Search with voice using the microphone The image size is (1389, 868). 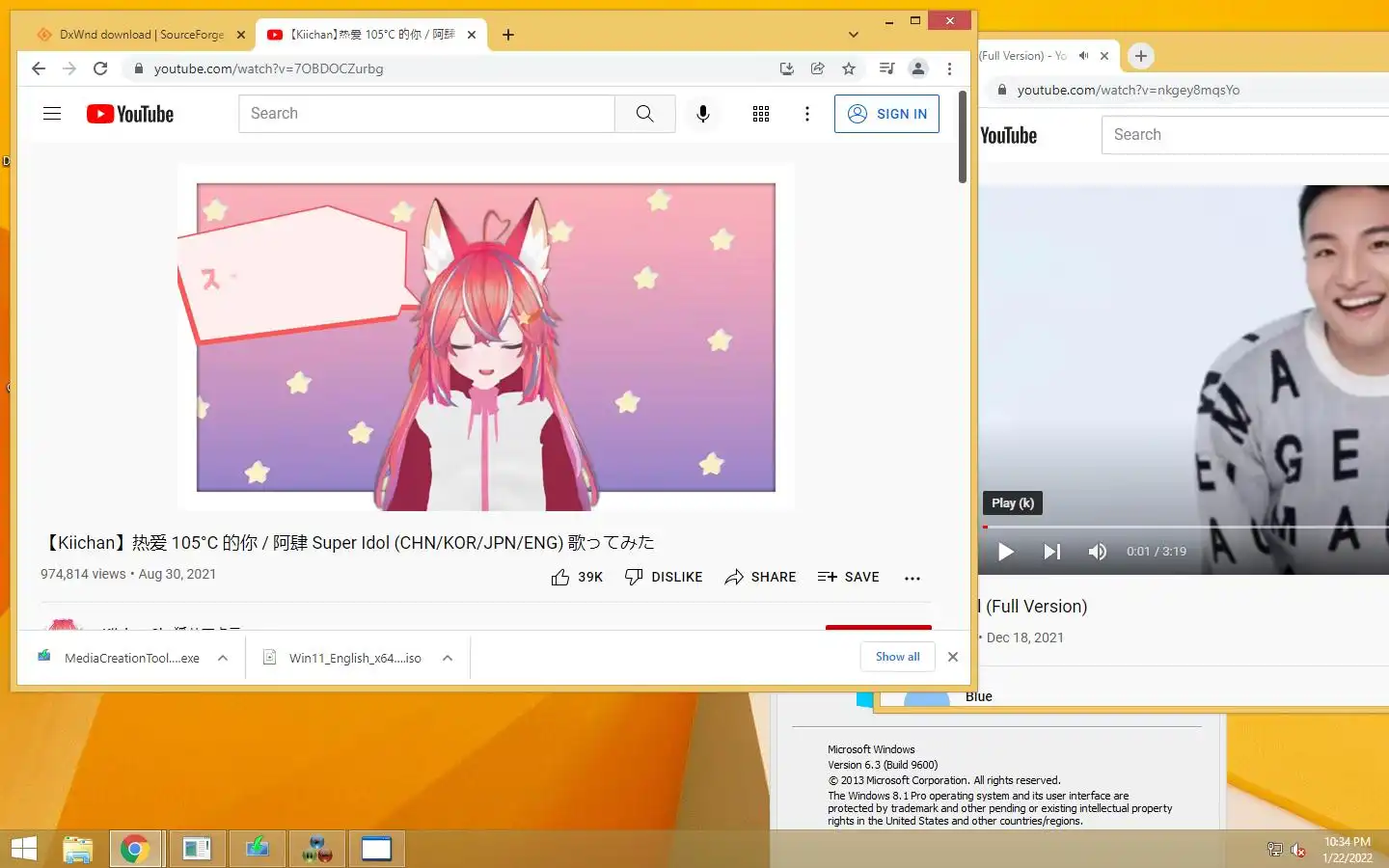tap(703, 114)
